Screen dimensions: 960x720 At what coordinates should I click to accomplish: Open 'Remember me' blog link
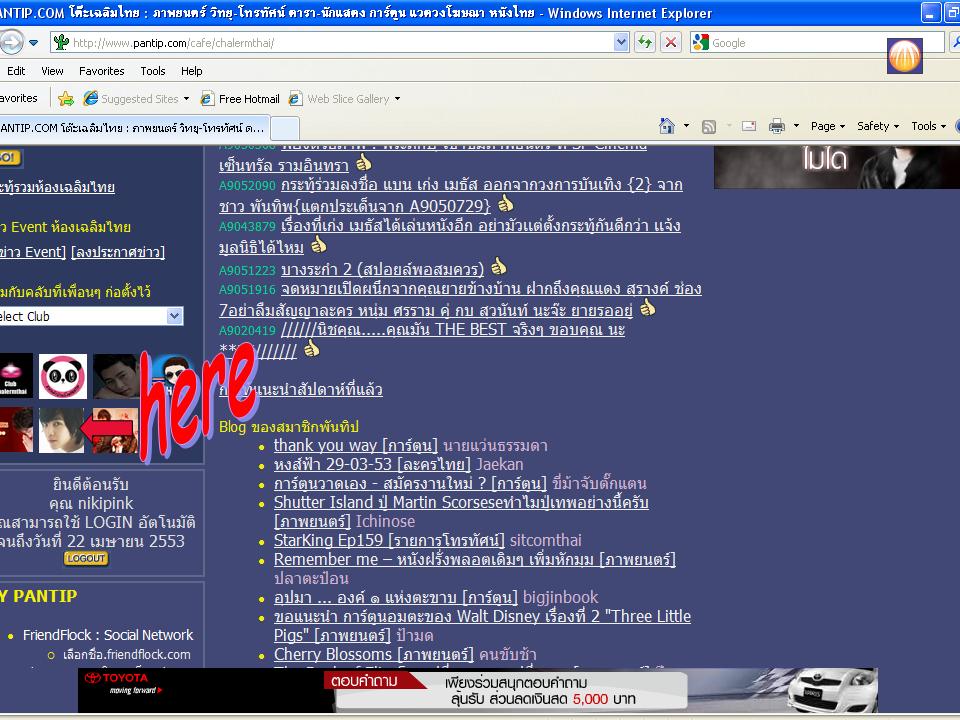click(x=474, y=560)
